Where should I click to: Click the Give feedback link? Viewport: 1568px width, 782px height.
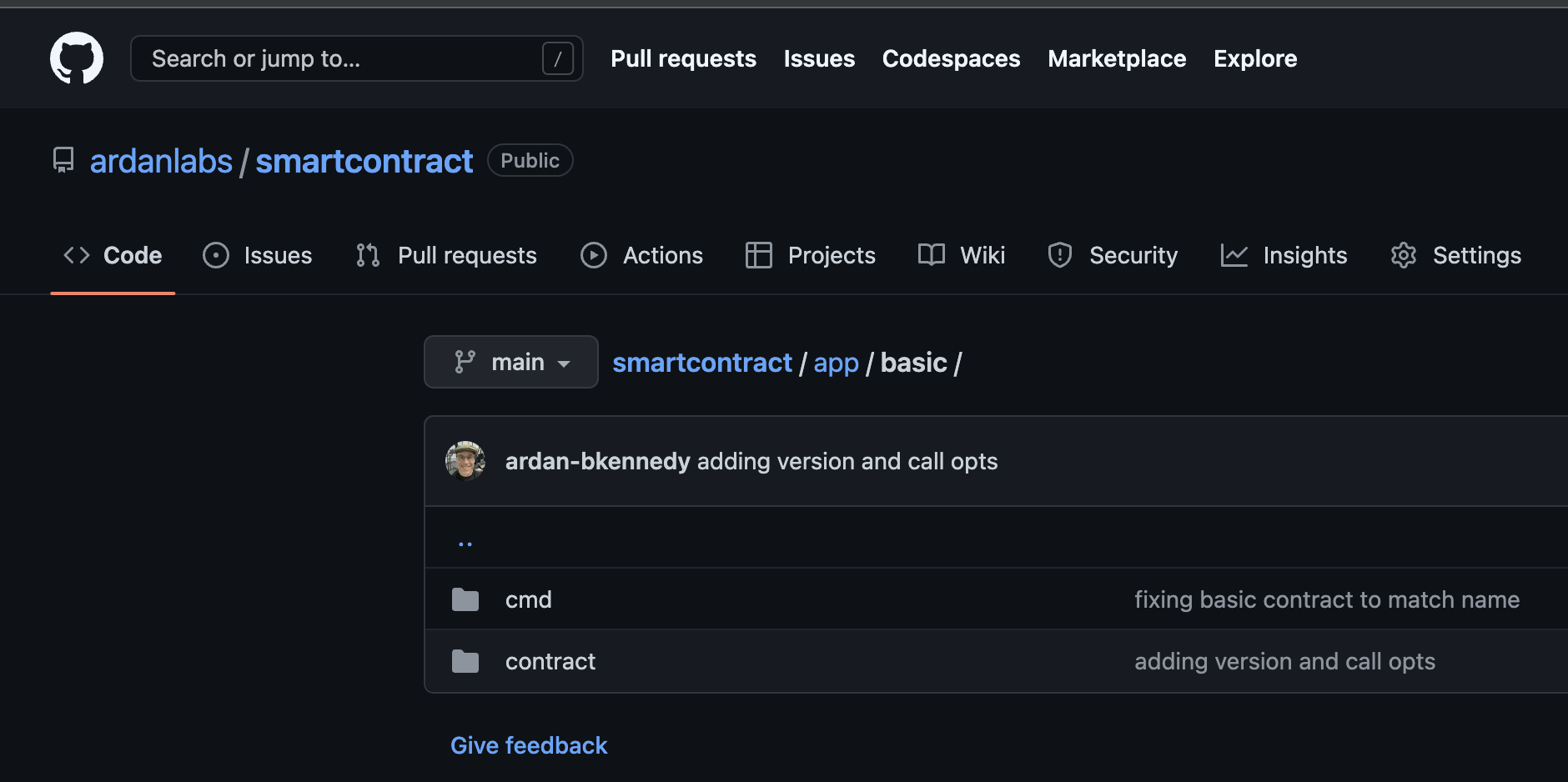529,745
